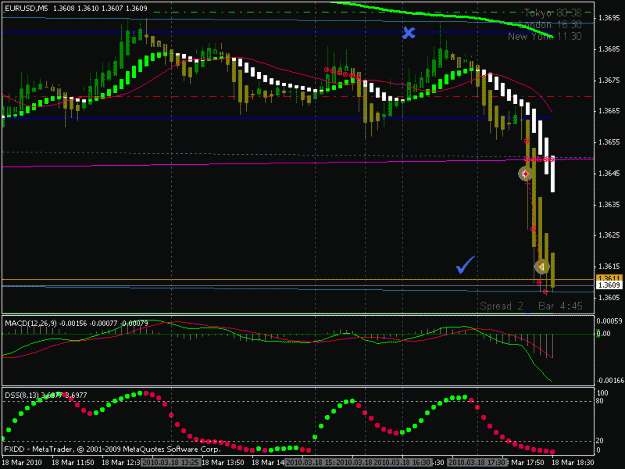Click the Bar 4:45 countdown label
625x469 pixels.
tap(560, 306)
